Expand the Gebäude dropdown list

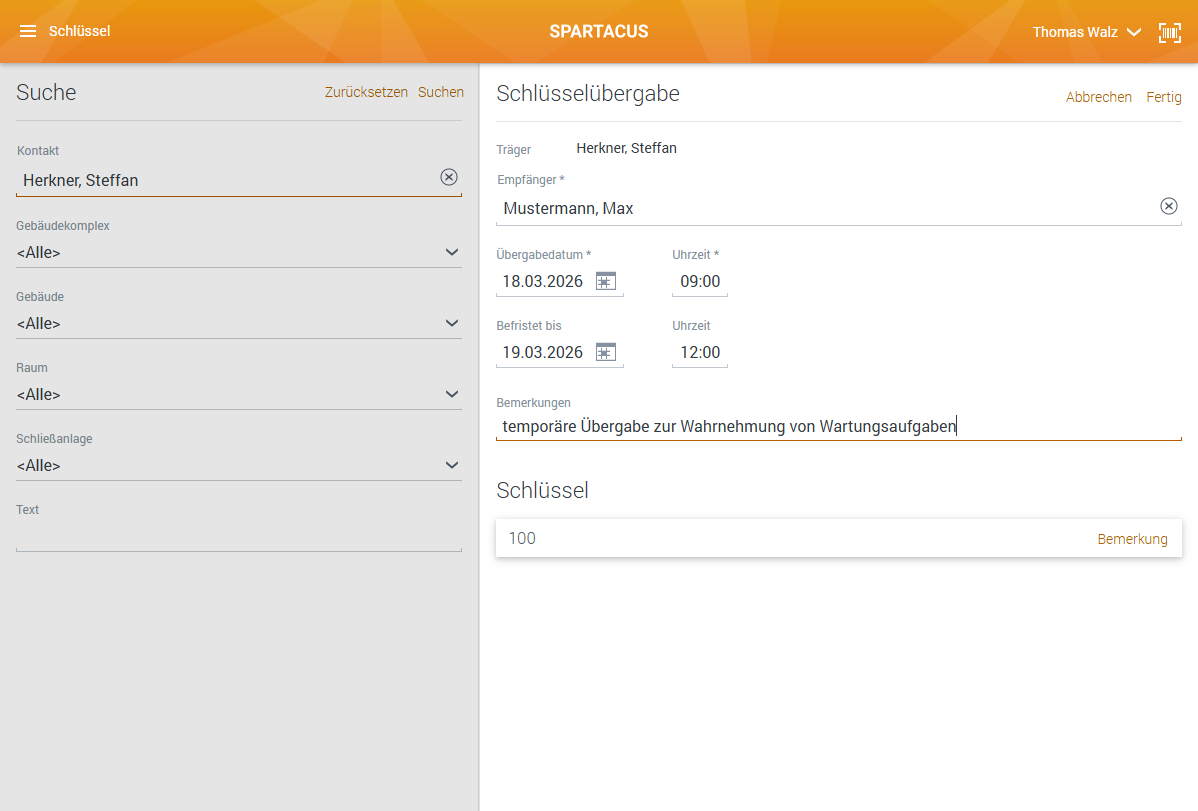[452, 323]
